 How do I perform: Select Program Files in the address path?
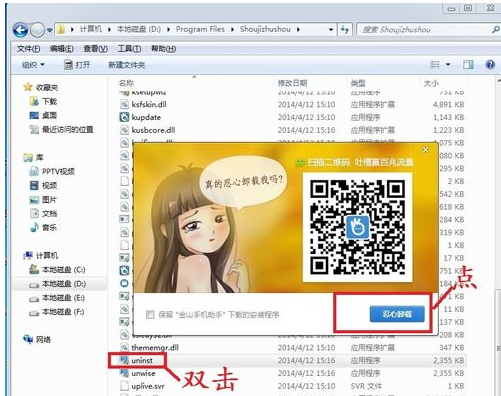[200, 29]
